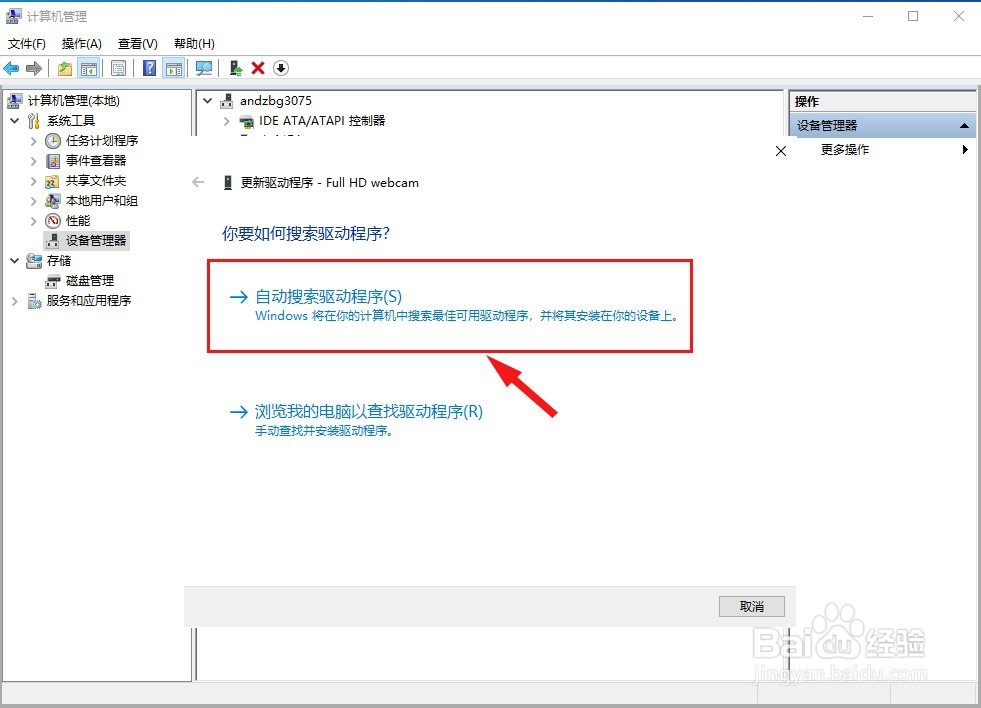981x708 pixels.
Task: Click the 操作 pane header
Action: 882,101
